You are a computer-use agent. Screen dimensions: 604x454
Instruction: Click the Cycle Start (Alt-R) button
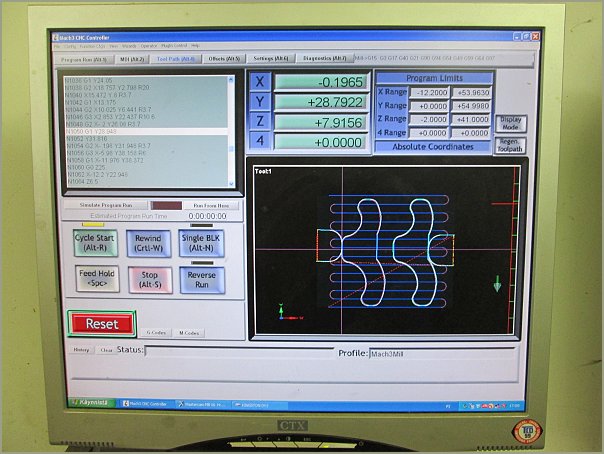(x=95, y=243)
